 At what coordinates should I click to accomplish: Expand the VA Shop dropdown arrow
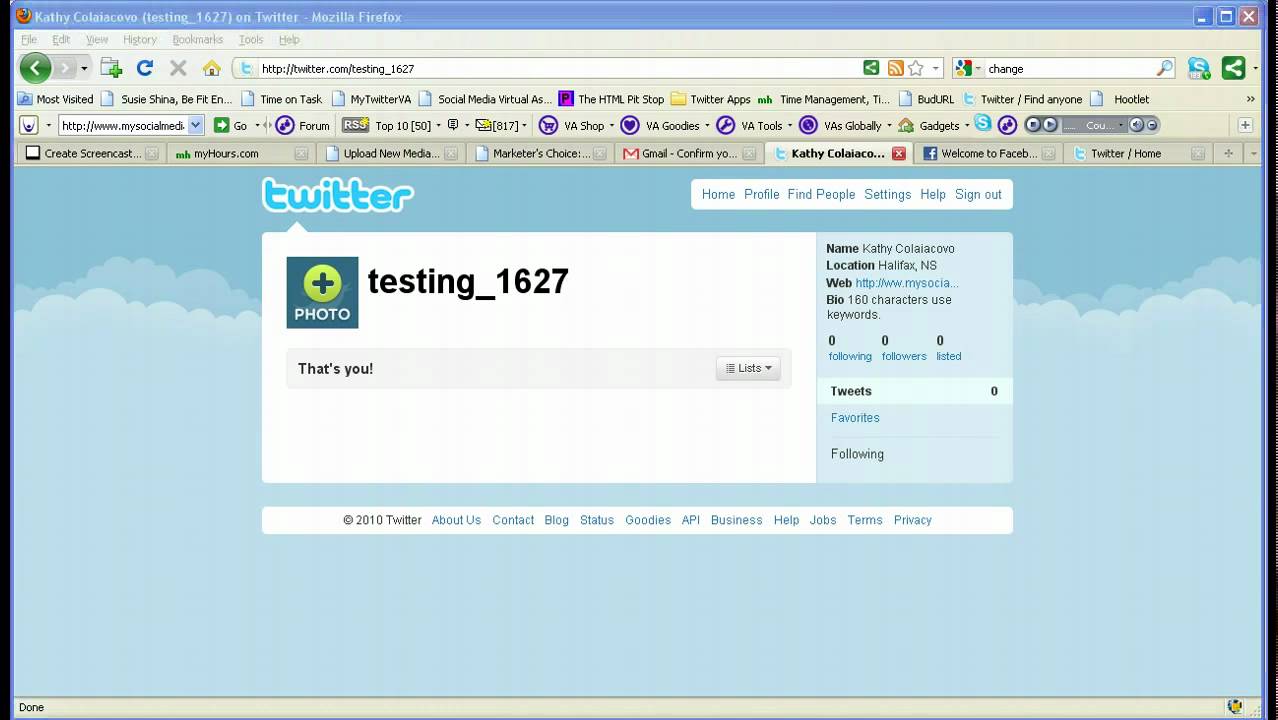(610, 126)
